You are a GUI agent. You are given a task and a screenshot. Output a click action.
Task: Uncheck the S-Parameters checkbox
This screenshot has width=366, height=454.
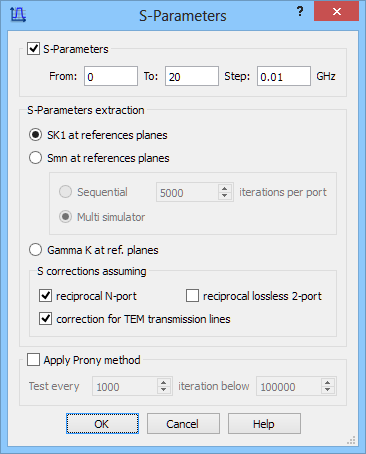point(33,49)
